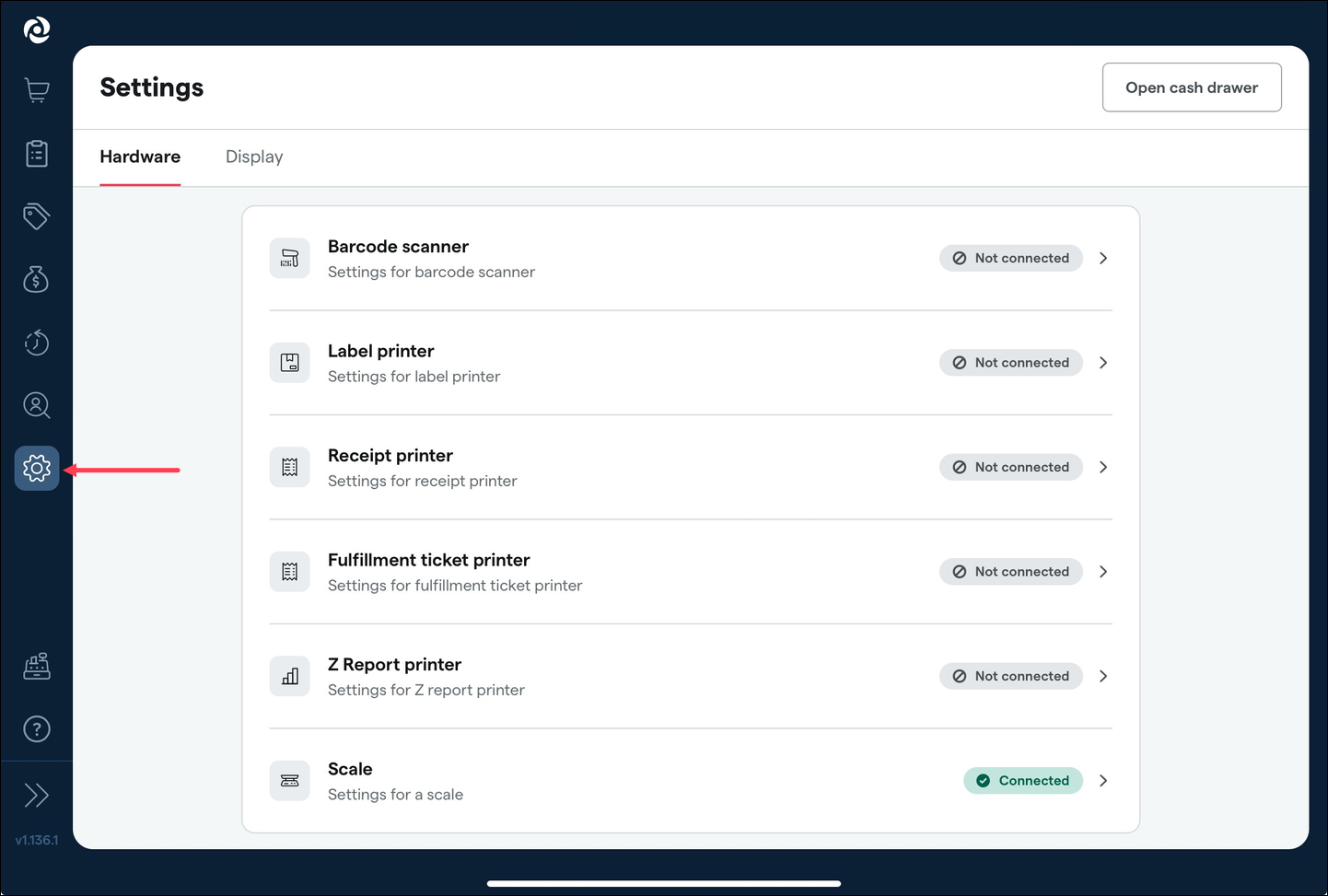
Task: Click the Settings page heading
Action: coord(152,87)
